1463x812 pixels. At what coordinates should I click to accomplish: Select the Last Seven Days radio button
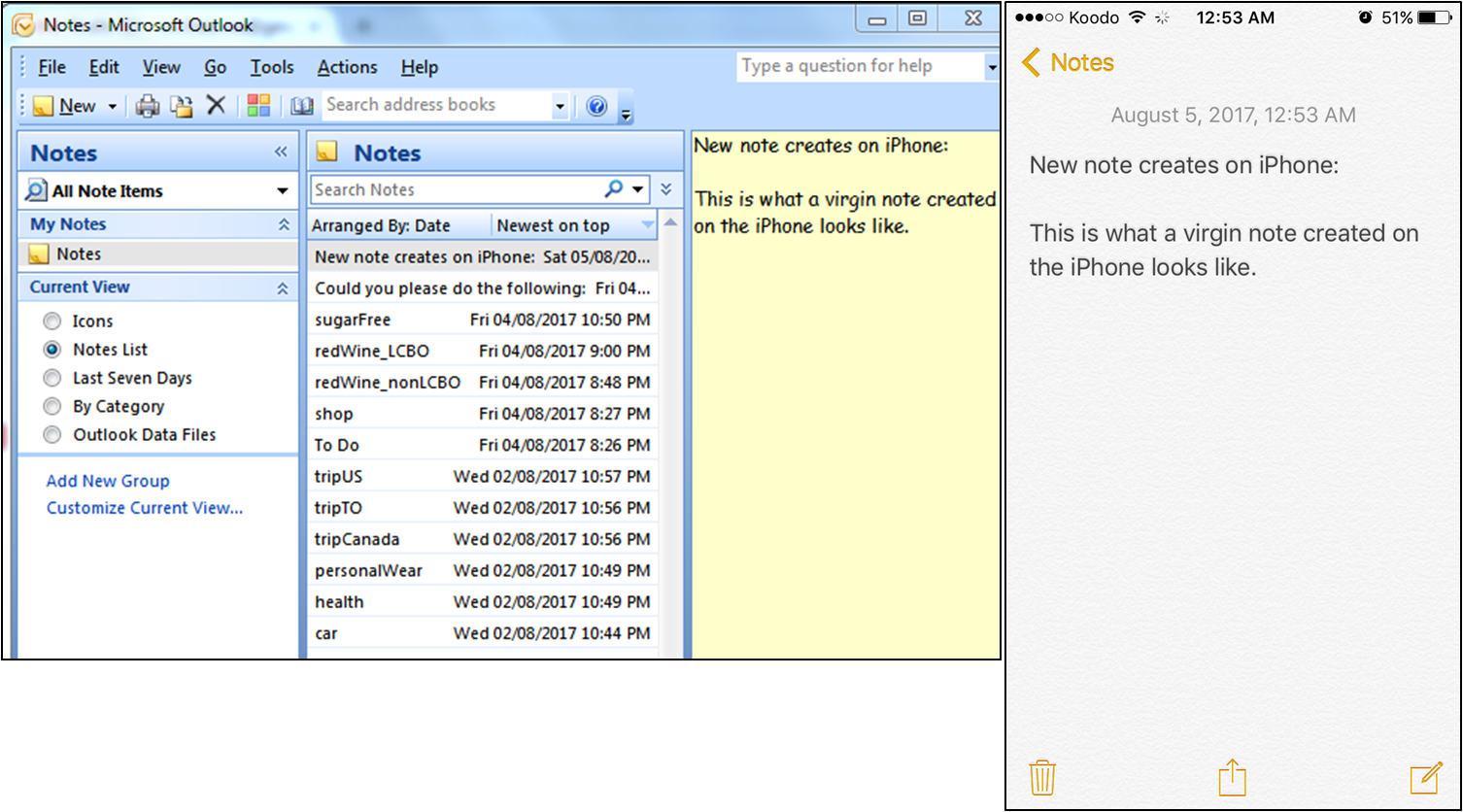pyautogui.click(x=52, y=378)
